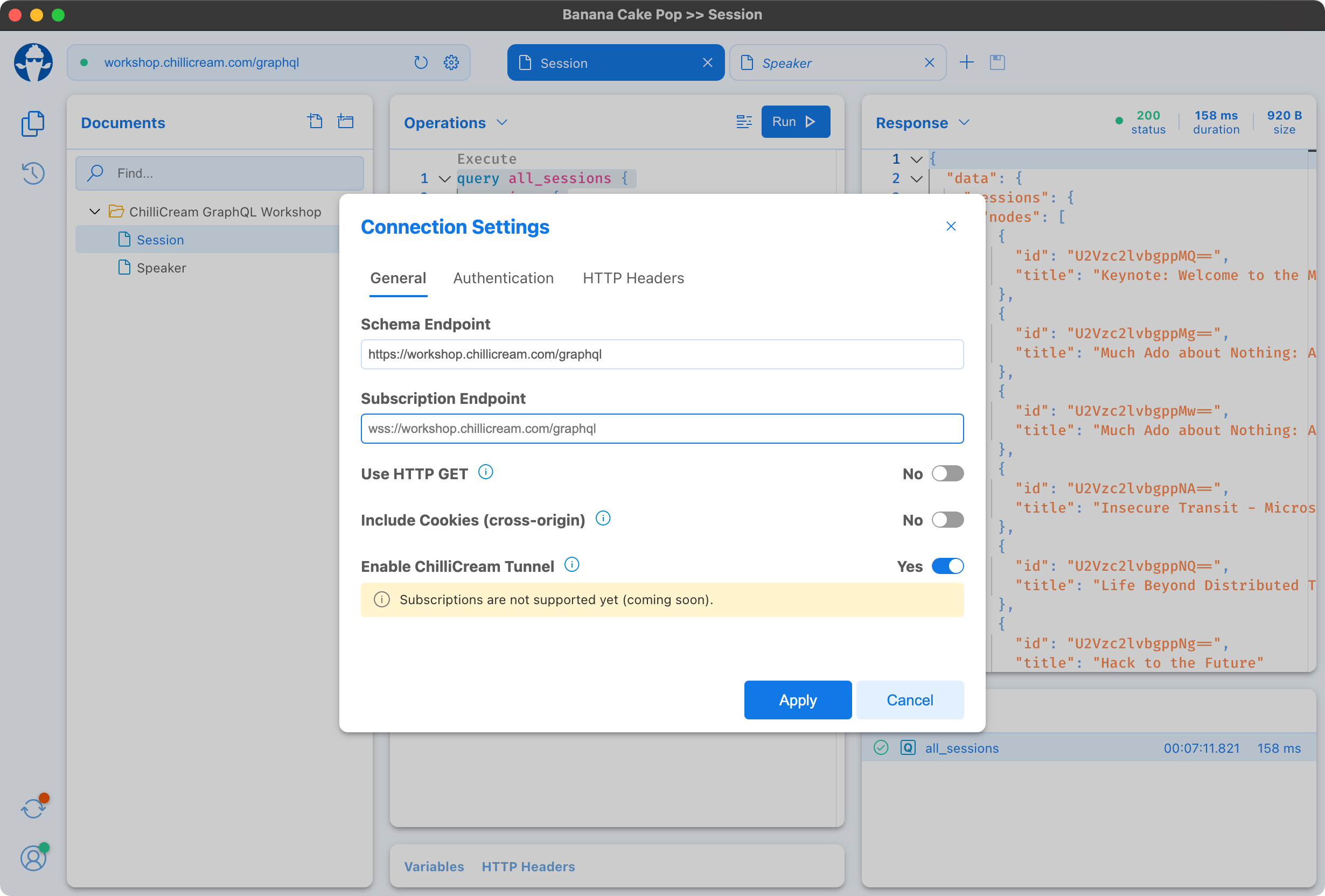Enable the Include Cookies cross-origin switch

tap(947, 520)
